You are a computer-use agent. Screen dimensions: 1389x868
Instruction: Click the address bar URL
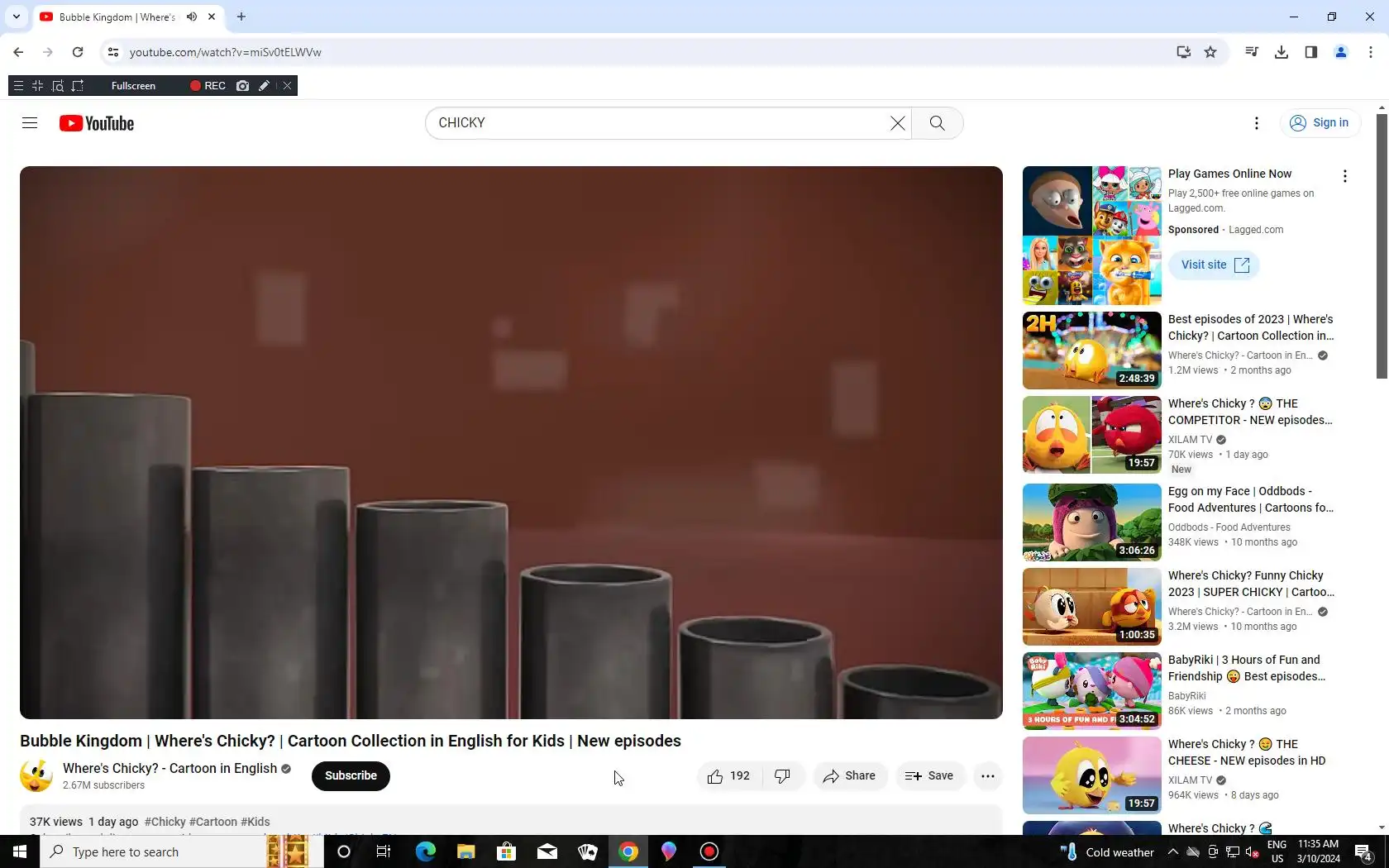226,52
